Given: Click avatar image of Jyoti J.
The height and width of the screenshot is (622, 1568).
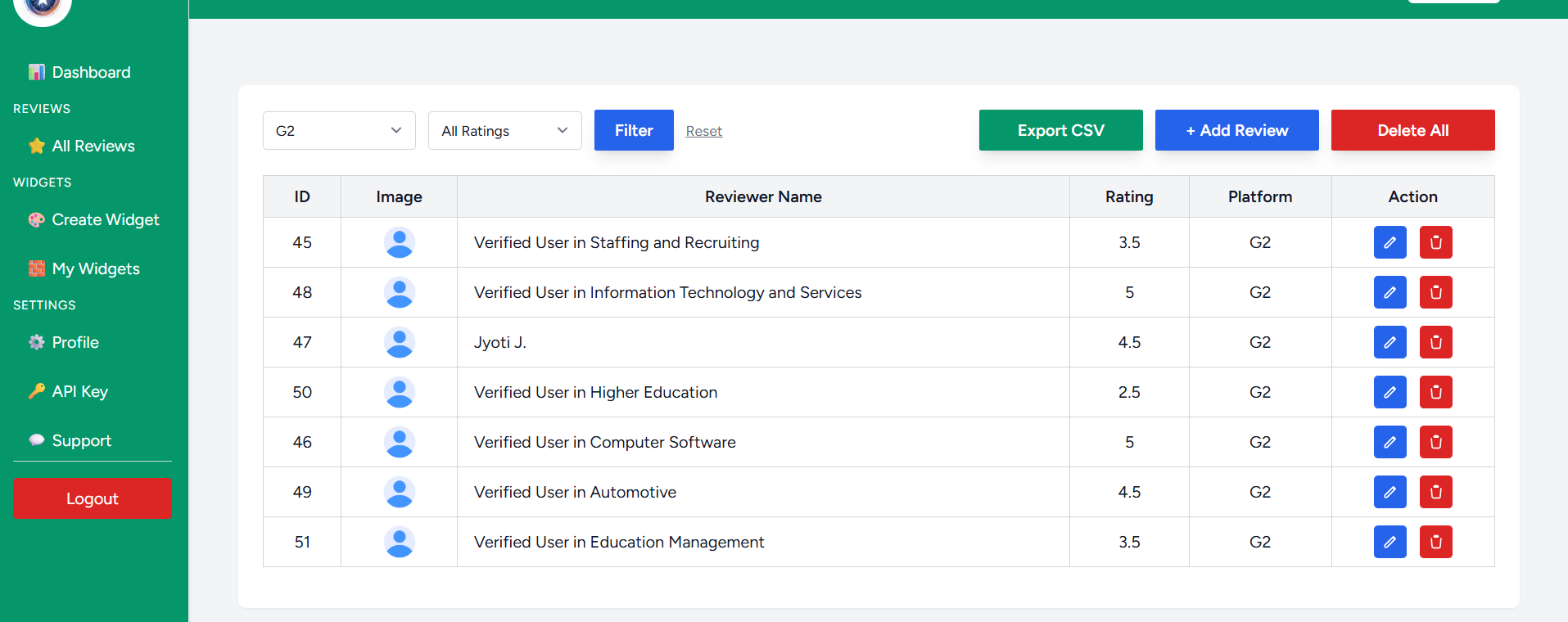Looking at the screenshot, I should [399, 342].
